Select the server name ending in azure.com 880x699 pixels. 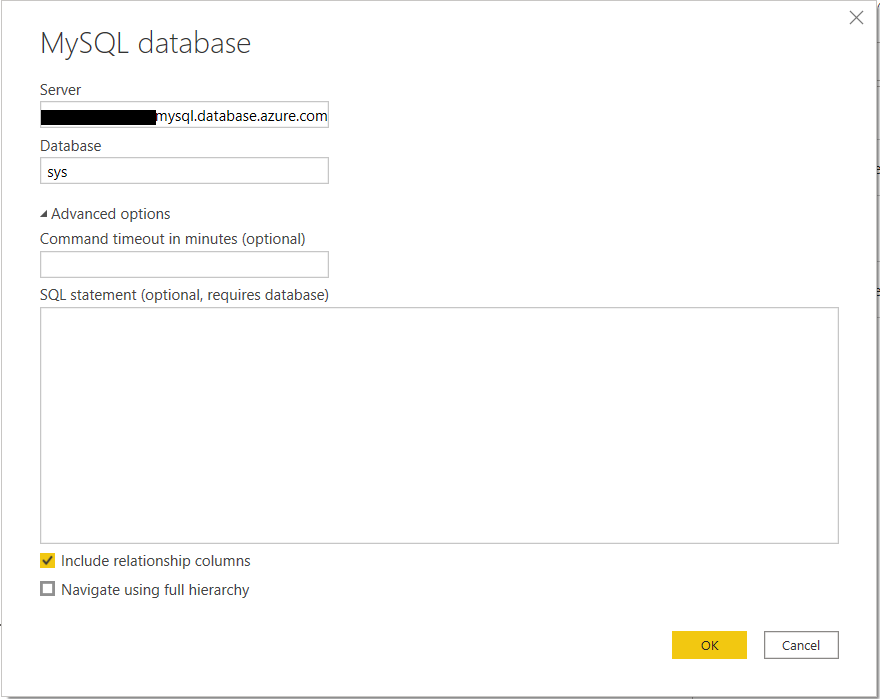pyautogui.click(x=184, y=114)
